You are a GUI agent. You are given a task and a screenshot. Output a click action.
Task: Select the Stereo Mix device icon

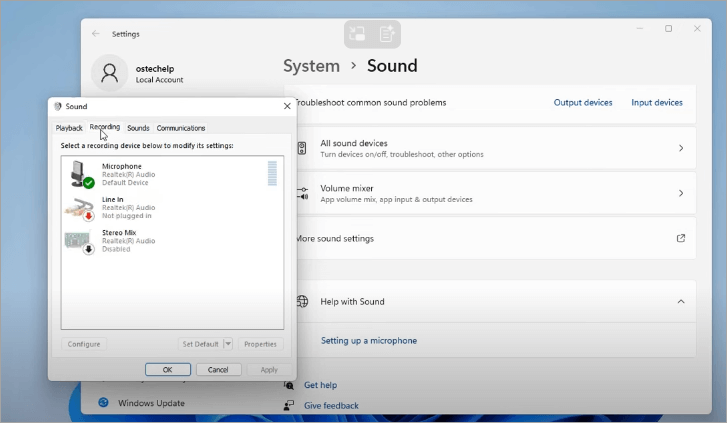click(80, 241)
